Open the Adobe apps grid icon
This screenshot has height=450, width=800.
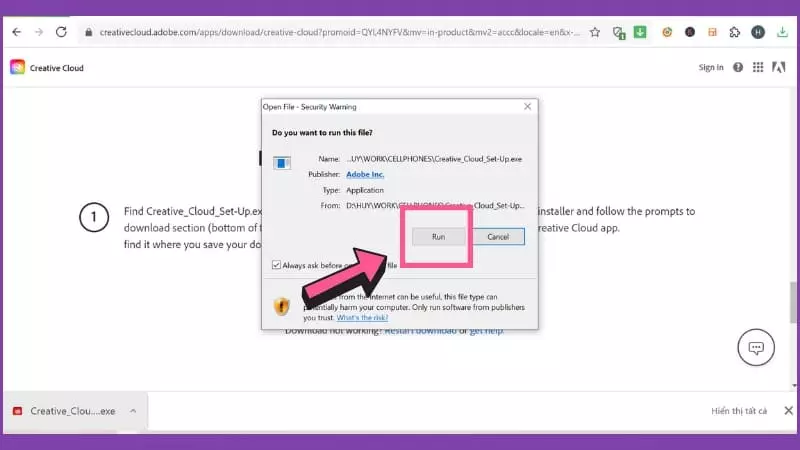758,67
